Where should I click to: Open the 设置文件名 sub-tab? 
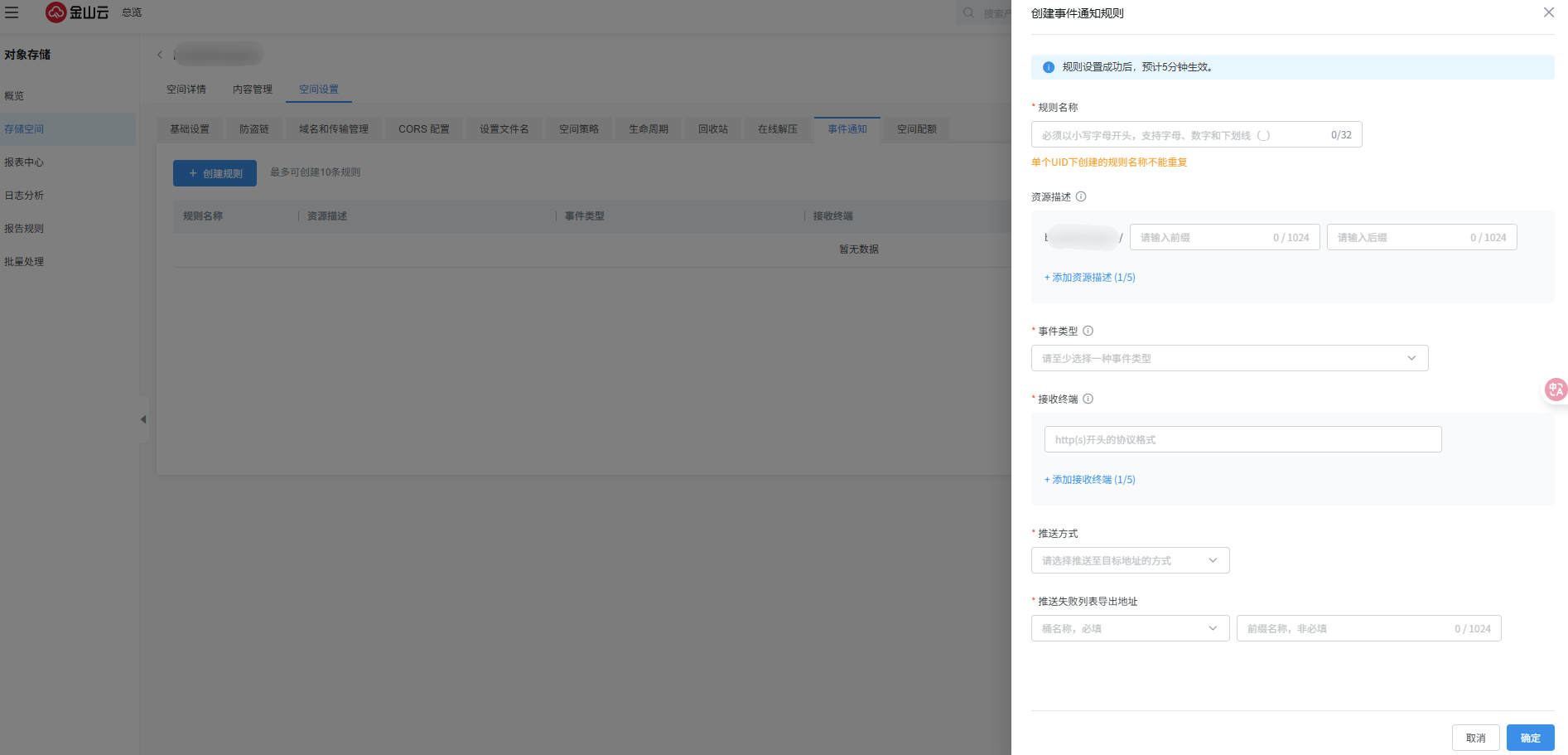pyautogui.click(x=504, y=129)
